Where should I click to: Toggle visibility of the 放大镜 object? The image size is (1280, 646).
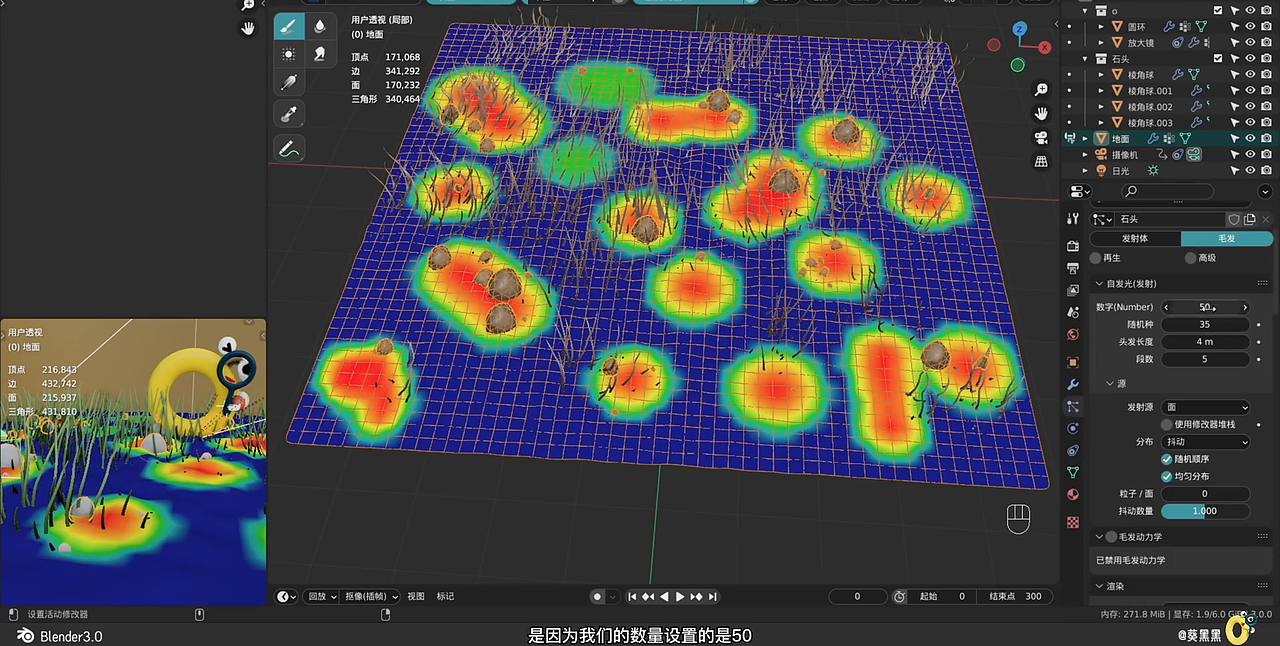point(1249,42)
